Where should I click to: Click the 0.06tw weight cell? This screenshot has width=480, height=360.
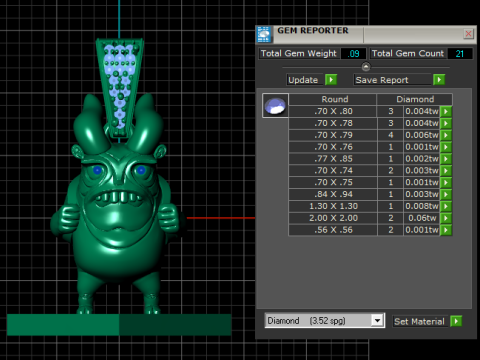pos(422,218)
